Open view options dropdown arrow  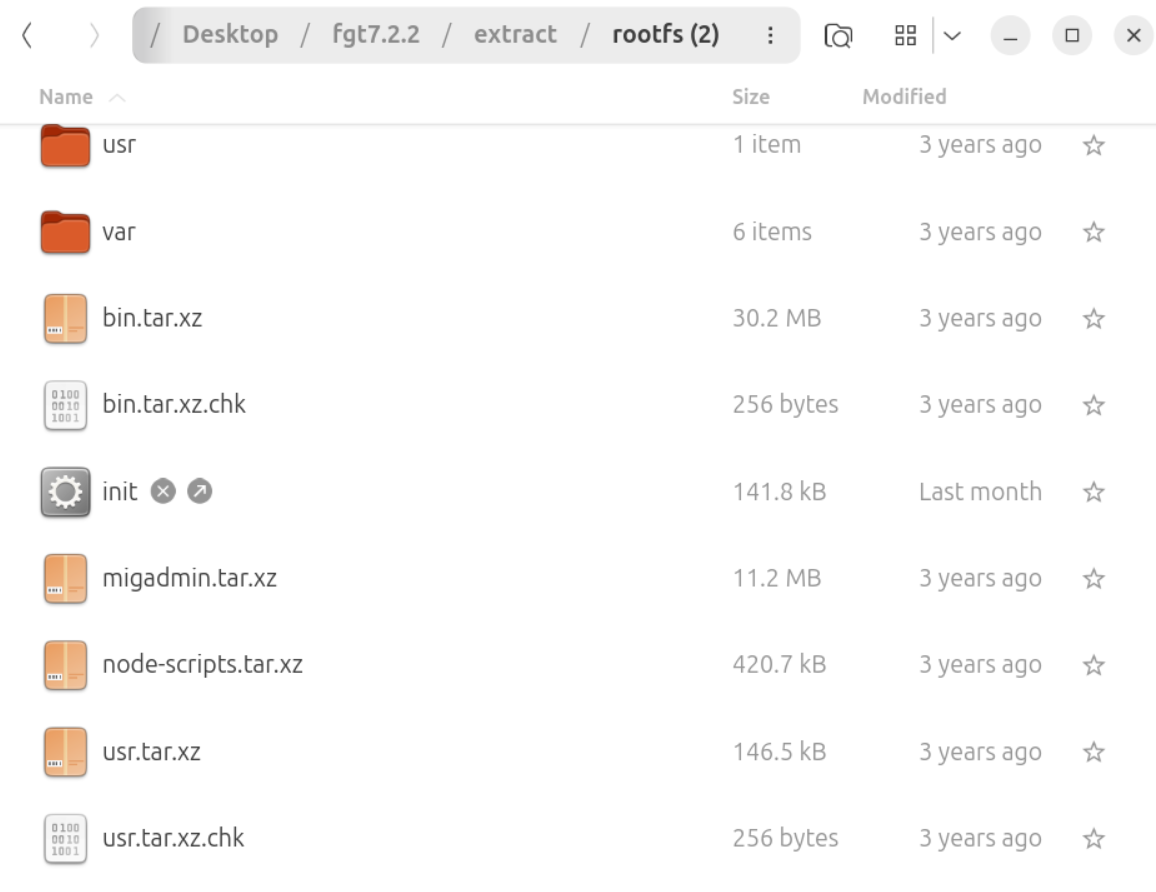(952, 35)
